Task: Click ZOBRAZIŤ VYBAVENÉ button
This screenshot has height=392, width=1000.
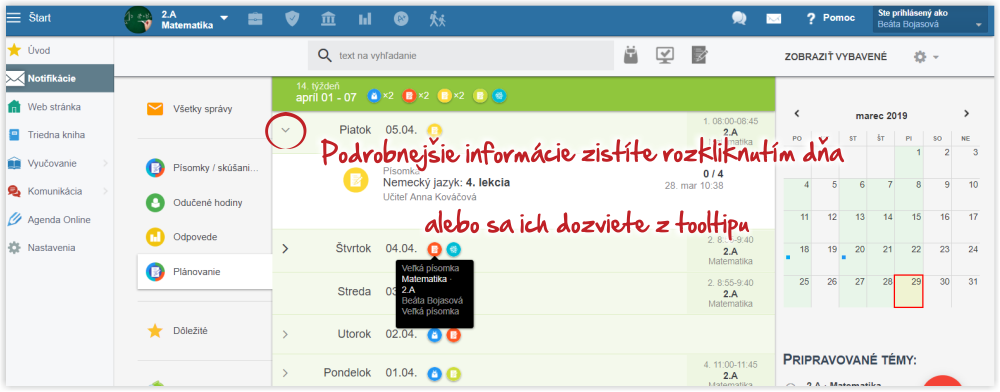Action: click(835, 57)
